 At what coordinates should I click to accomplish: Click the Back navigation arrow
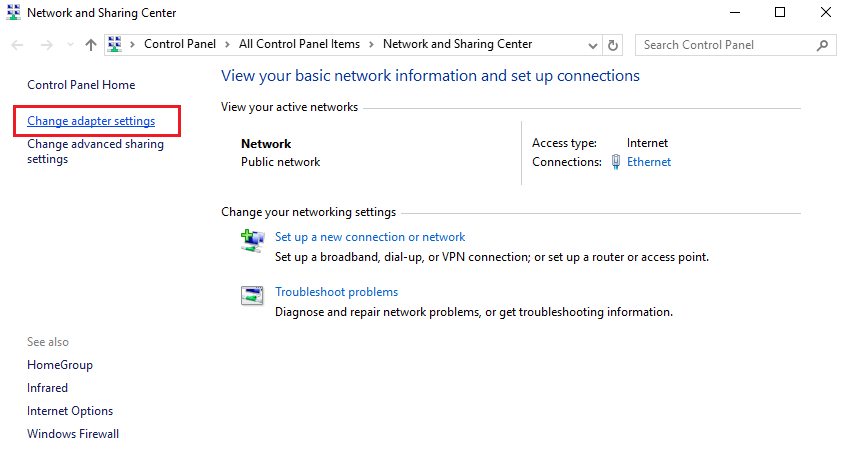(x=18, y=45)
